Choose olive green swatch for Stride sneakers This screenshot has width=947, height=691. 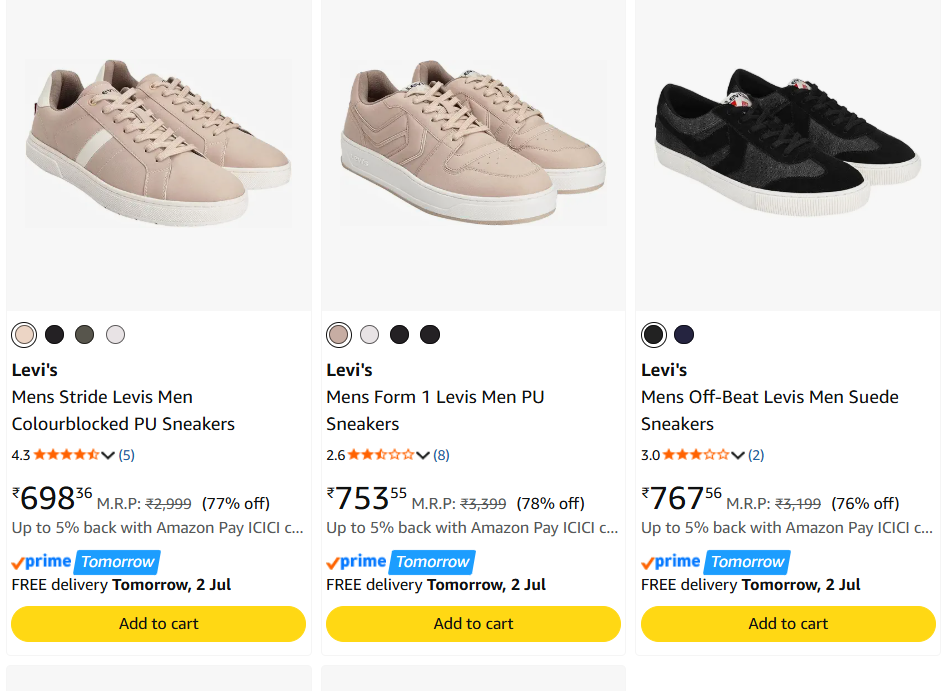coord(85,335)
